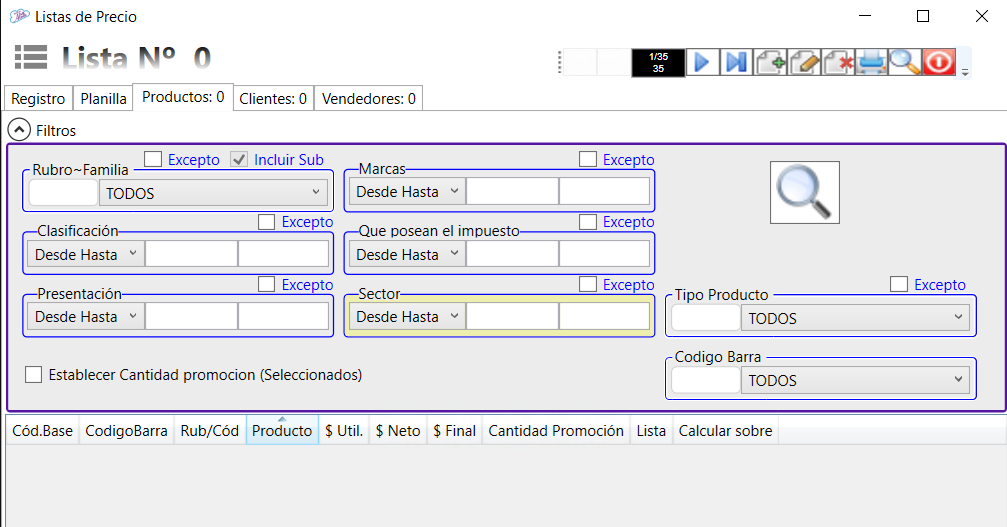This screenshot has width=1007, height=527.
Task: Click the printer icon
Action: [x=871, y=62]
